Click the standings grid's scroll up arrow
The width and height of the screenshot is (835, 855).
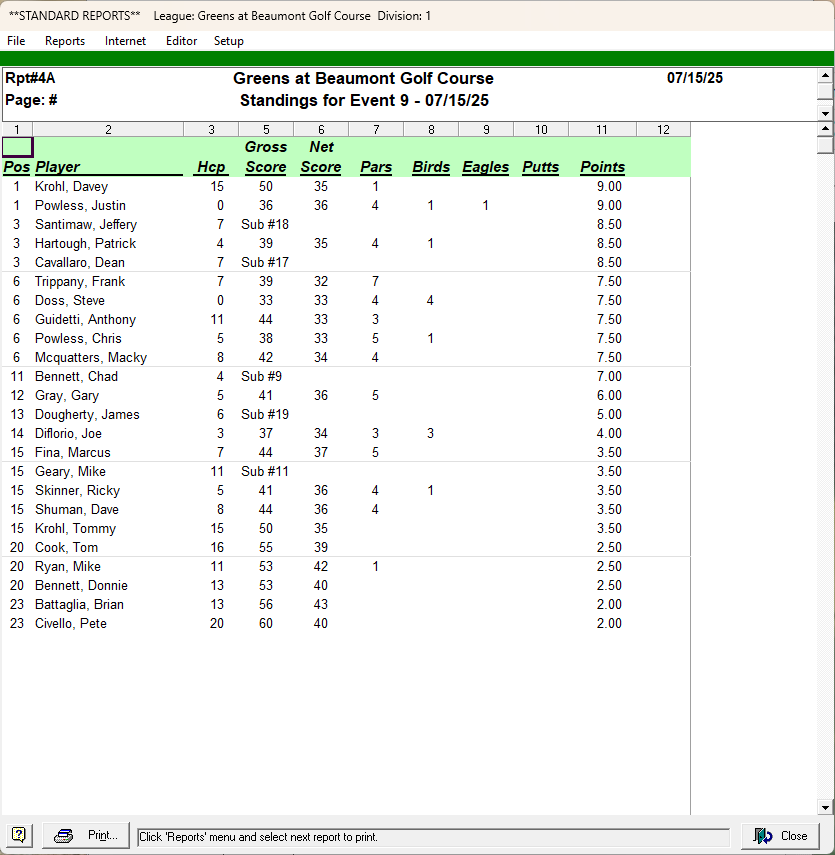tap(825, 129)
